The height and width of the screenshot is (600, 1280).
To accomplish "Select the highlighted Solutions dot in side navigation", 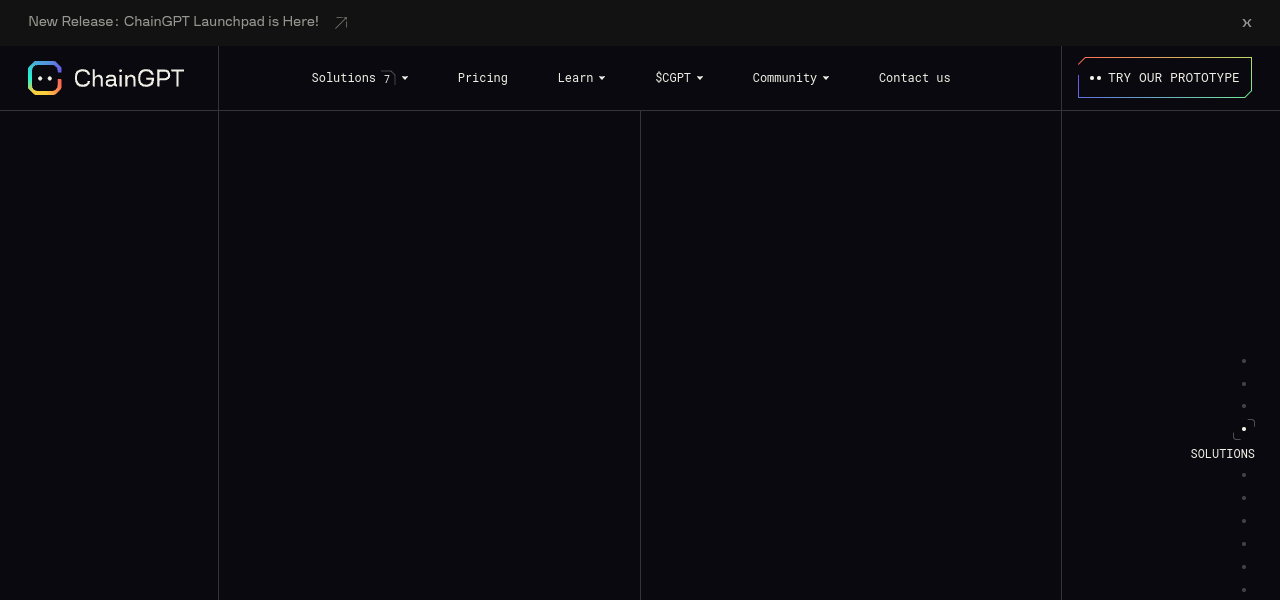I will (x=1244, y=429).
